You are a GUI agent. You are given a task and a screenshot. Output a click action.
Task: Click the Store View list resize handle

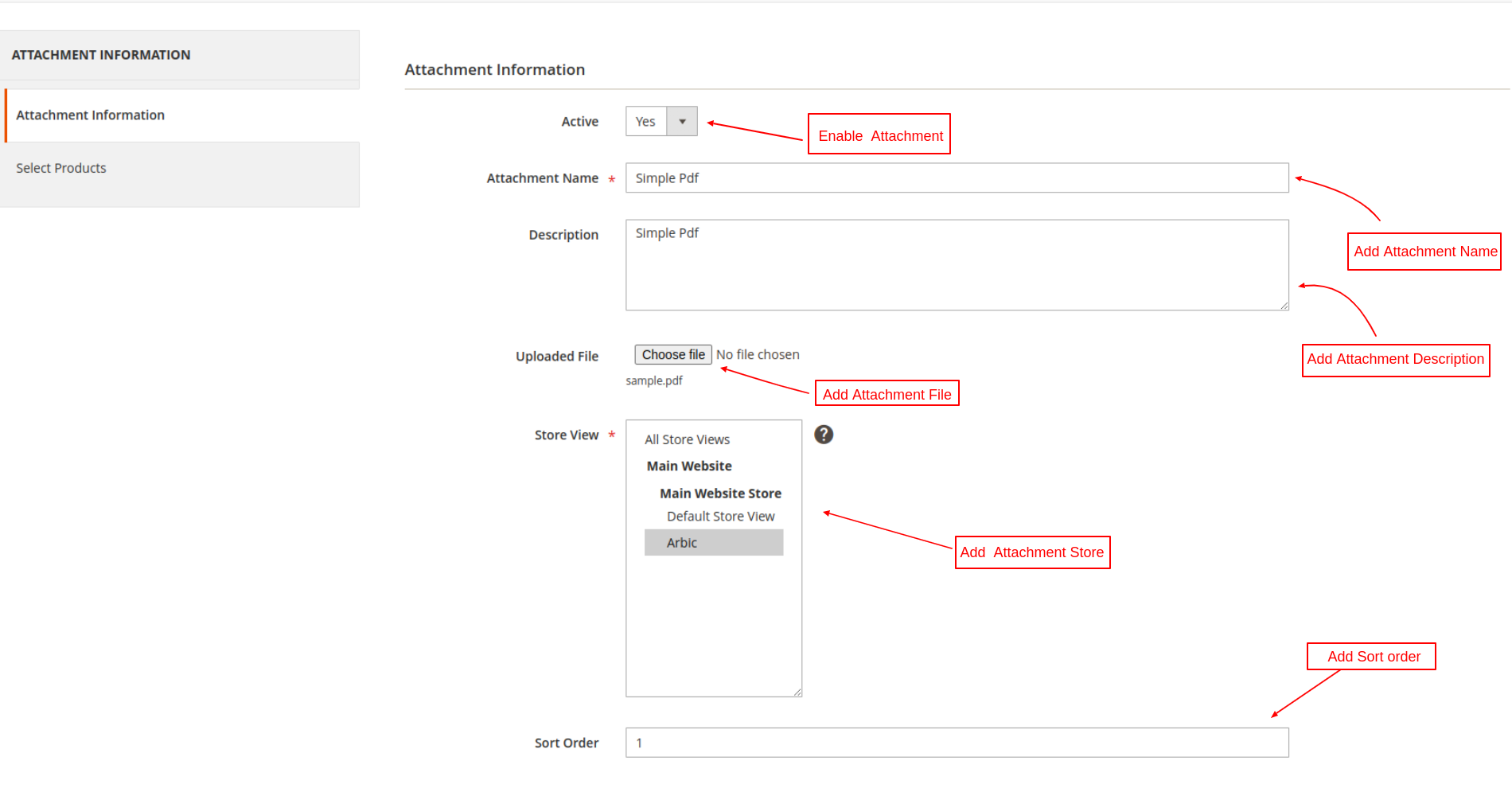pyautogui.click(x=797, y=692)
